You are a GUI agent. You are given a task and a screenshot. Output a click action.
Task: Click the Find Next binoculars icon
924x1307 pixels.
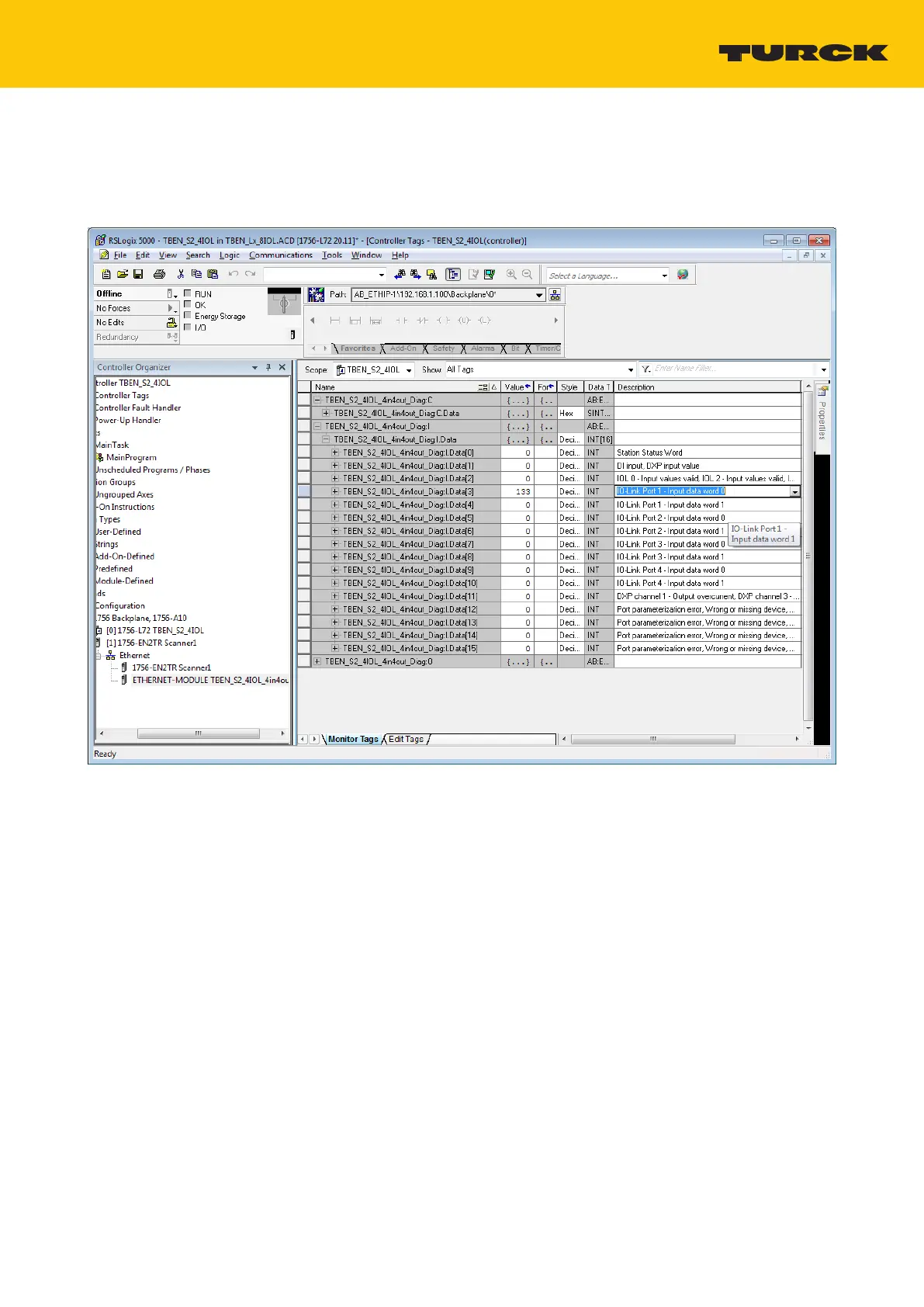416,274
